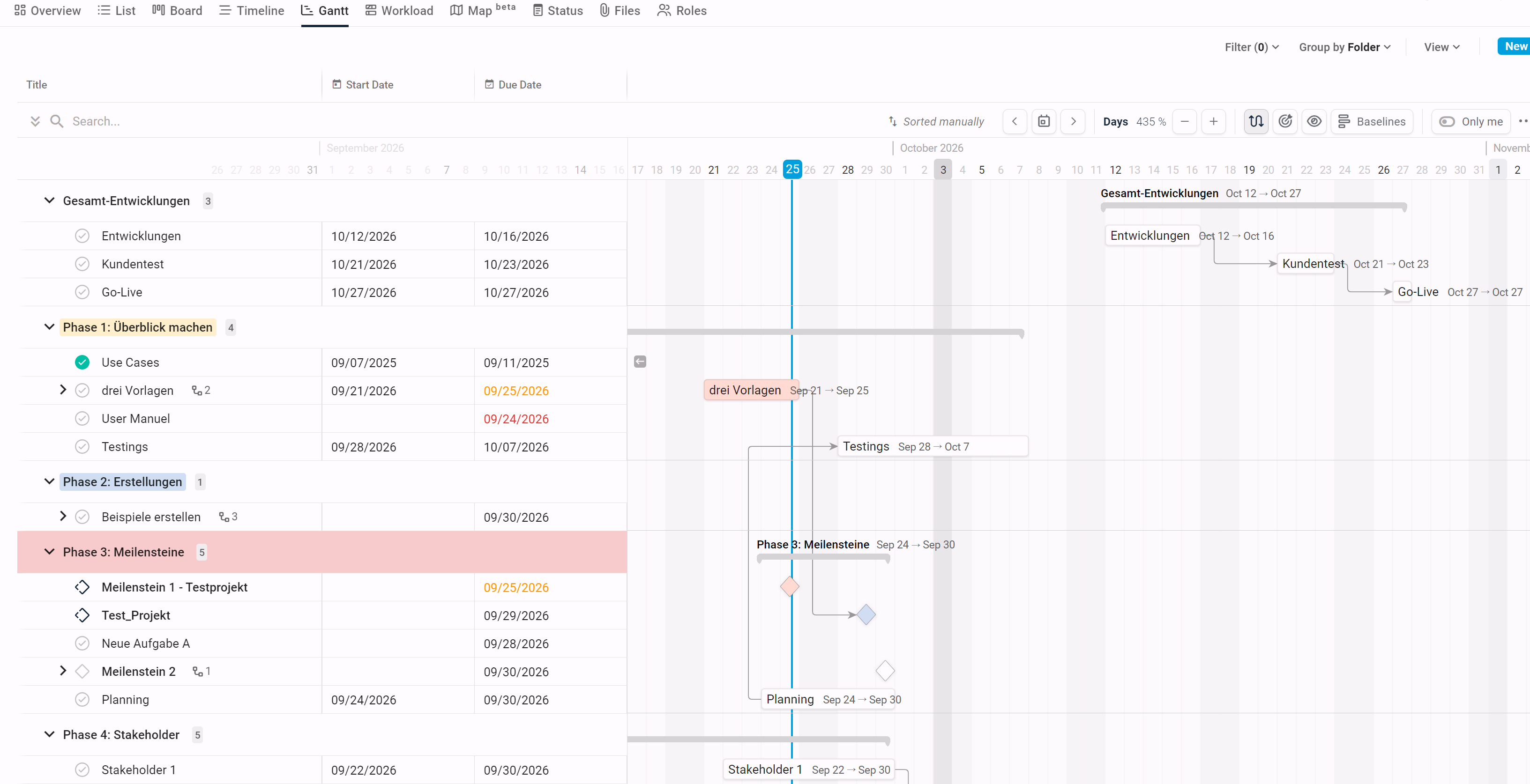Mark Testings task complete
Screen dimensions: 1530x784
click(82, 447)
